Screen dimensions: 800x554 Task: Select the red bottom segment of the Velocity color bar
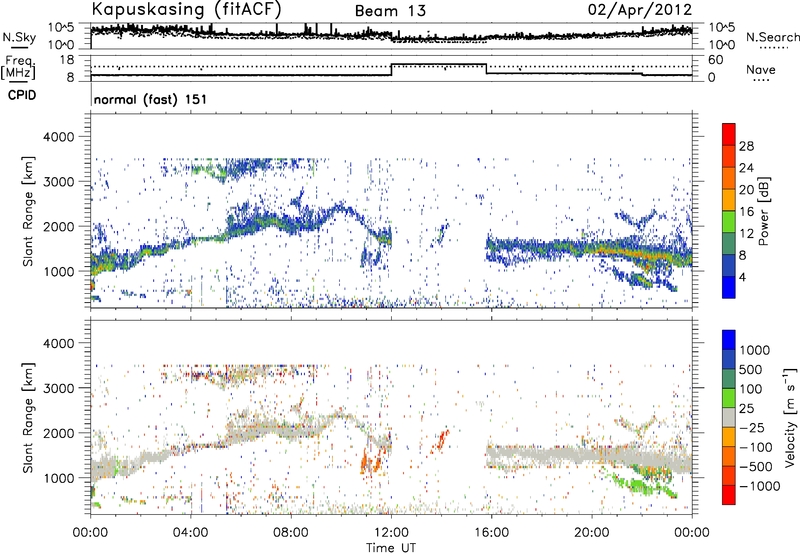(x=729, y=495)
